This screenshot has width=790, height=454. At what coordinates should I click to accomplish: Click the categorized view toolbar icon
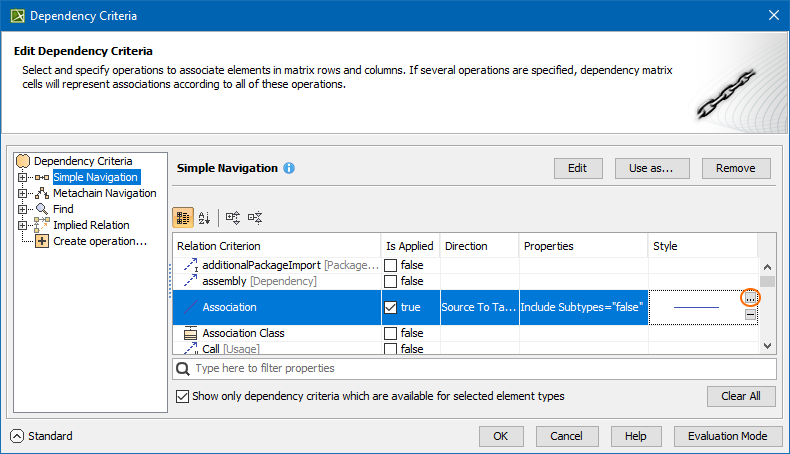[x=184, y=217]
